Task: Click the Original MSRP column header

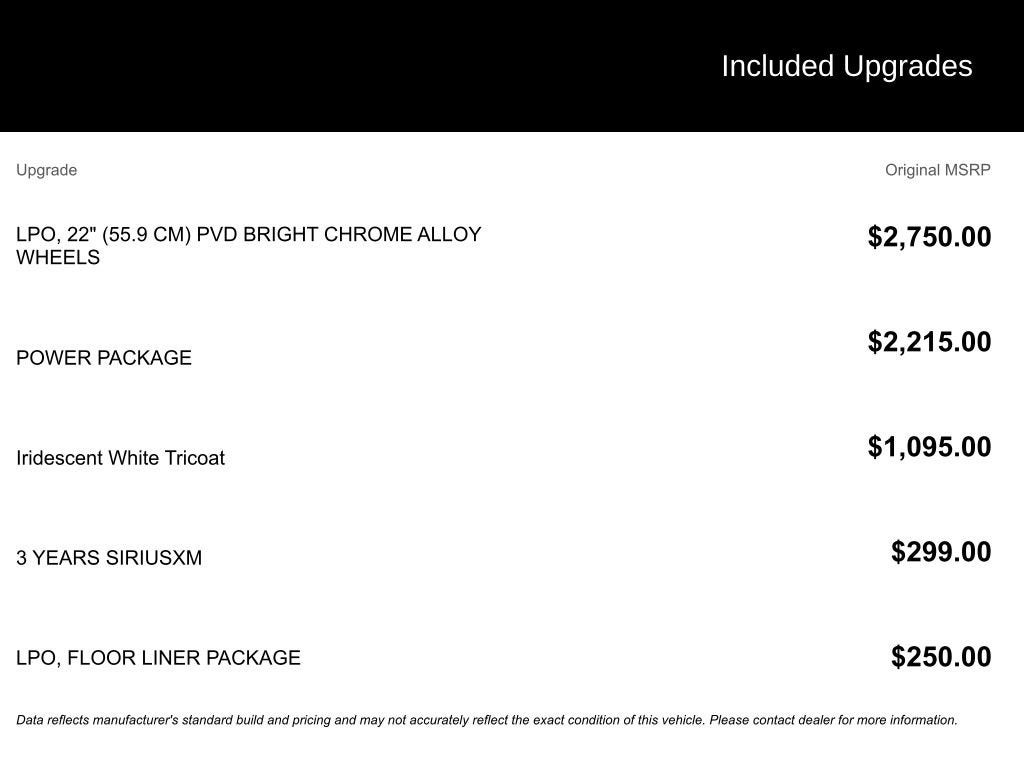Action: click(x=937, y=170)
